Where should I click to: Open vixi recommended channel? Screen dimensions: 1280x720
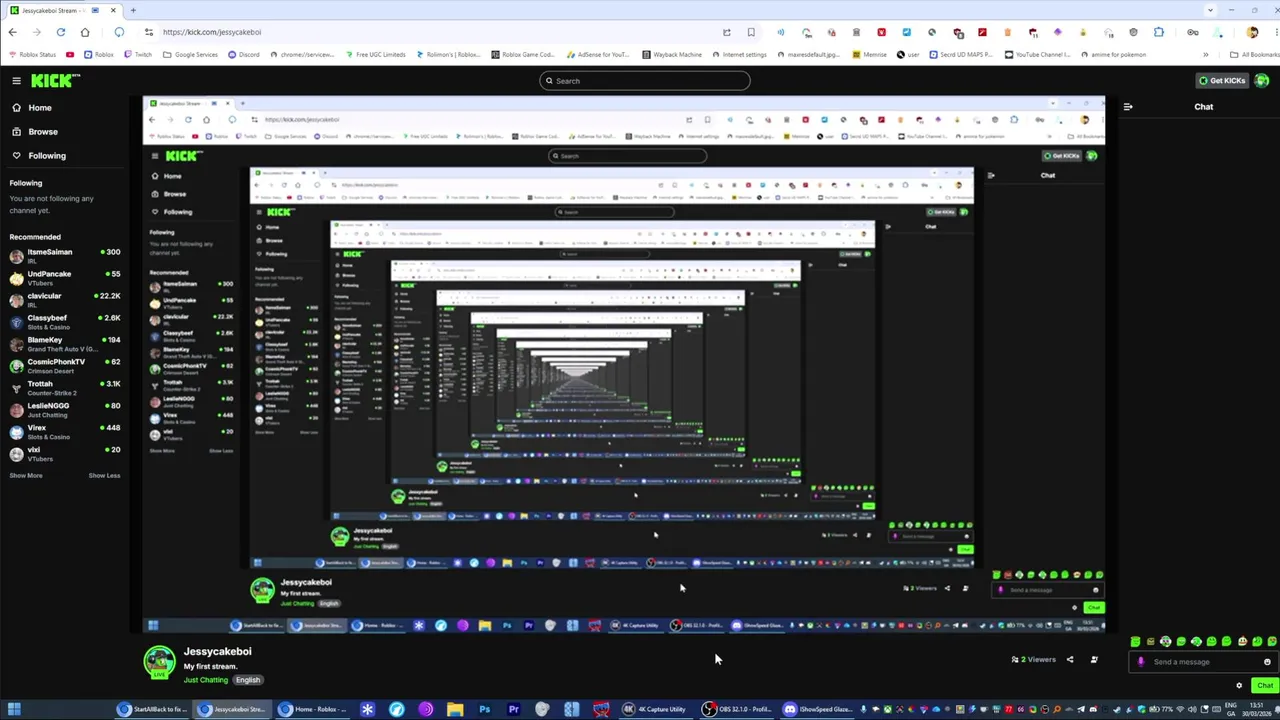64,453
